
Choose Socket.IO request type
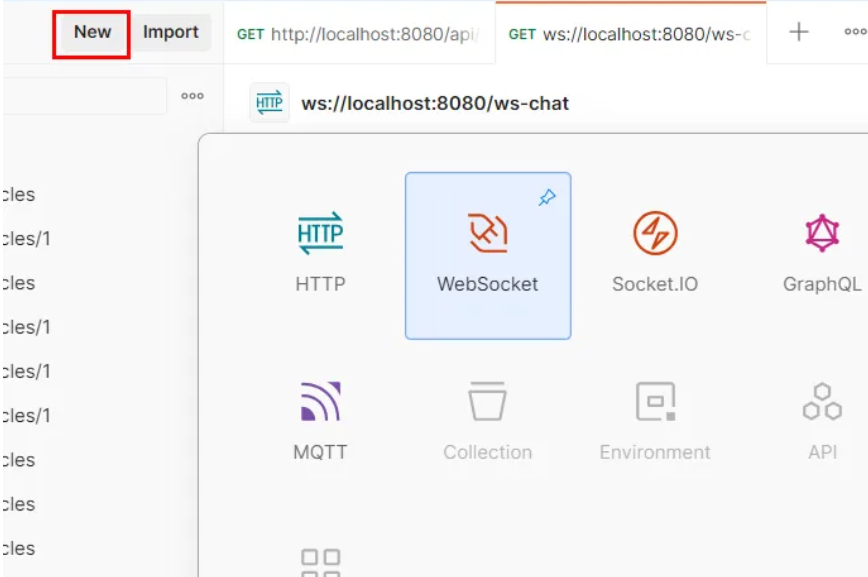(x=655, y=255)
